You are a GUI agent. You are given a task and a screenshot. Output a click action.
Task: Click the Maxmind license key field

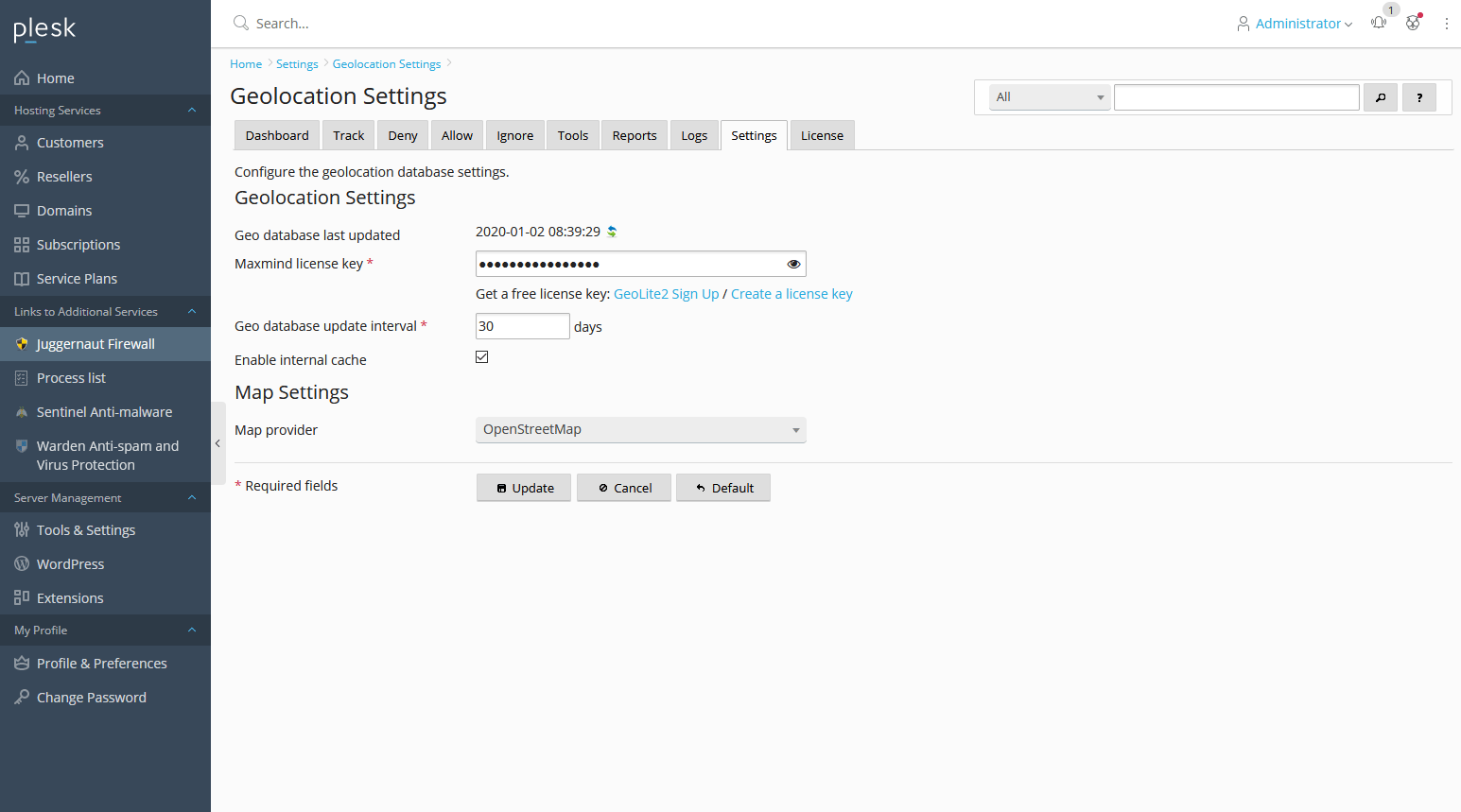(641, 264)
